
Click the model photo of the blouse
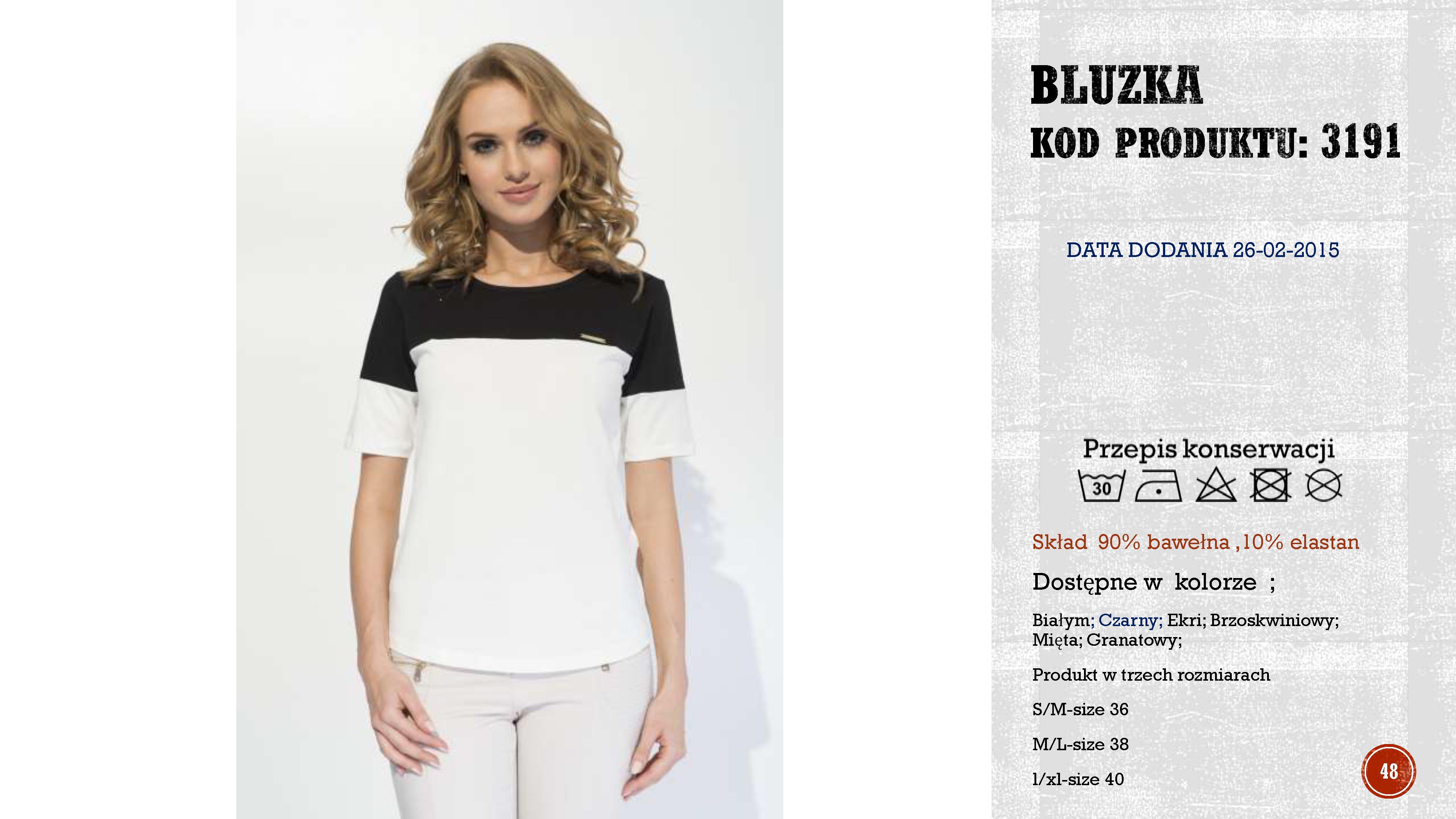coord(509,409)
